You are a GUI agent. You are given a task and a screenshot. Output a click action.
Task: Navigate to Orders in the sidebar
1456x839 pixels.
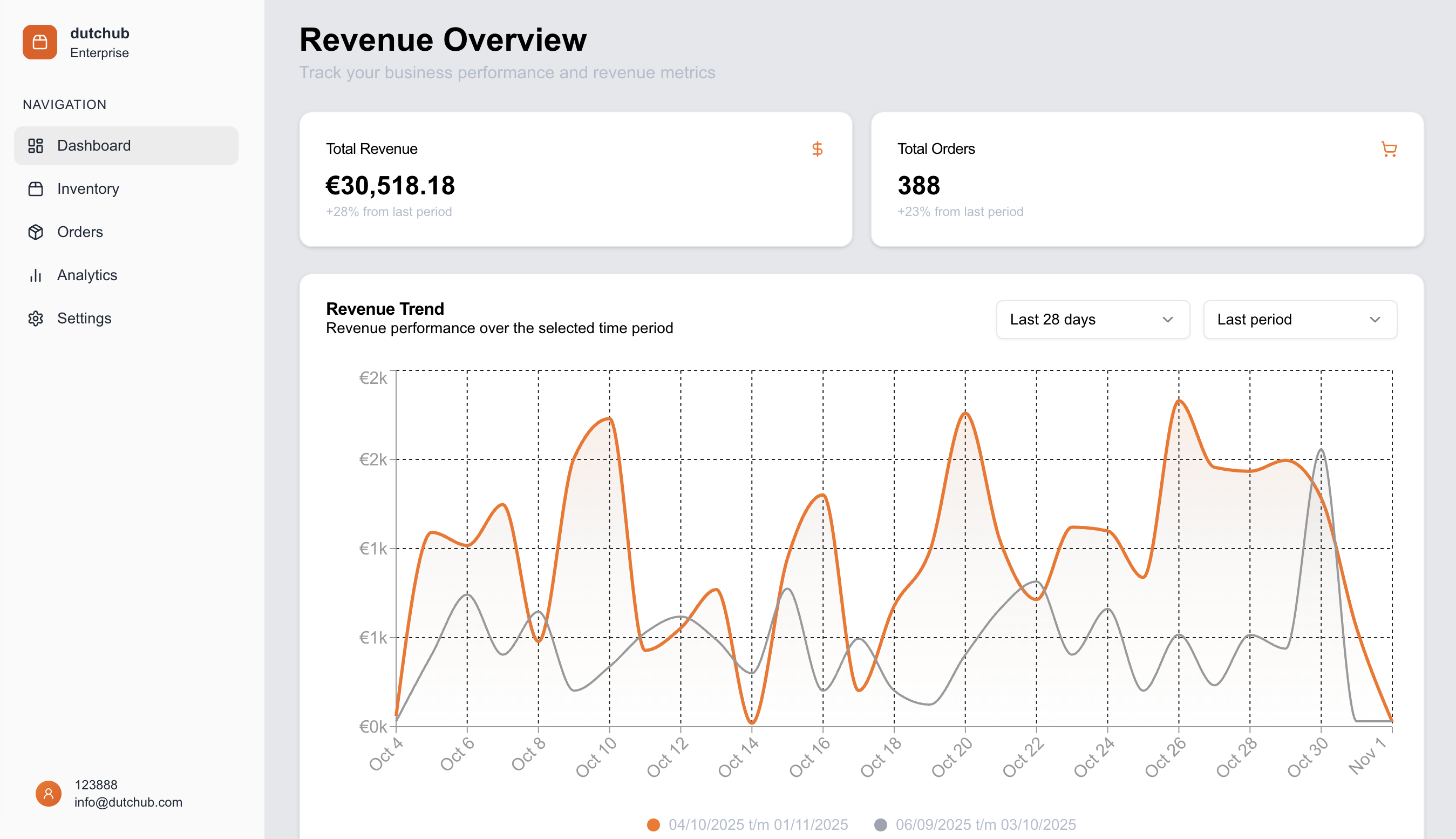point(80,232)
